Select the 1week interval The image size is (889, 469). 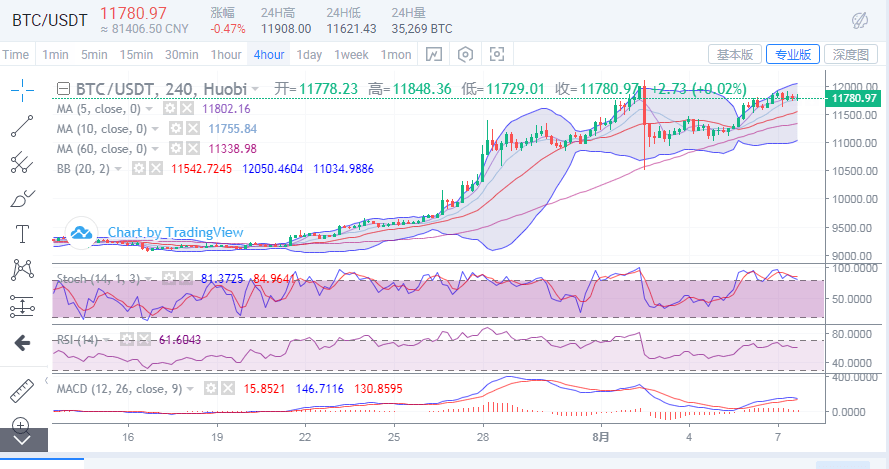(x=352, y=54)
